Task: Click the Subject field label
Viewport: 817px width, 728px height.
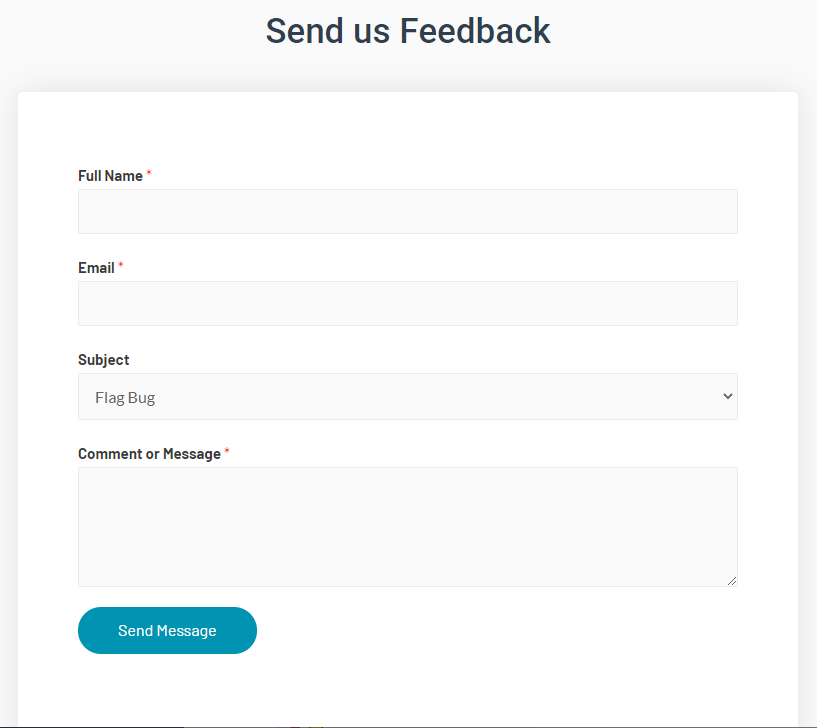Action: [103, 360]
